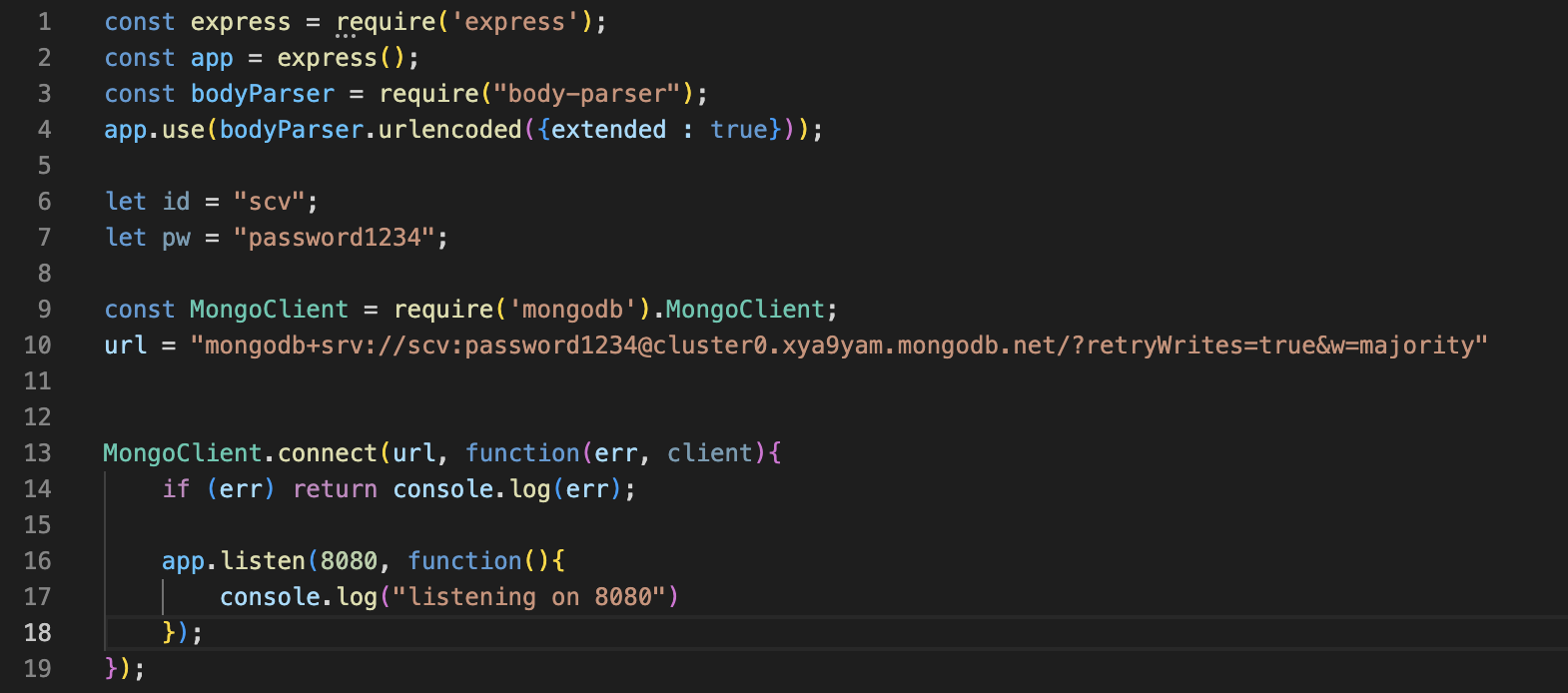Image resolution: width=1568 pixels, height=693 pixels.
Task: Click the 'client' parameter on line 13
Action: click(x=710, y=453)
